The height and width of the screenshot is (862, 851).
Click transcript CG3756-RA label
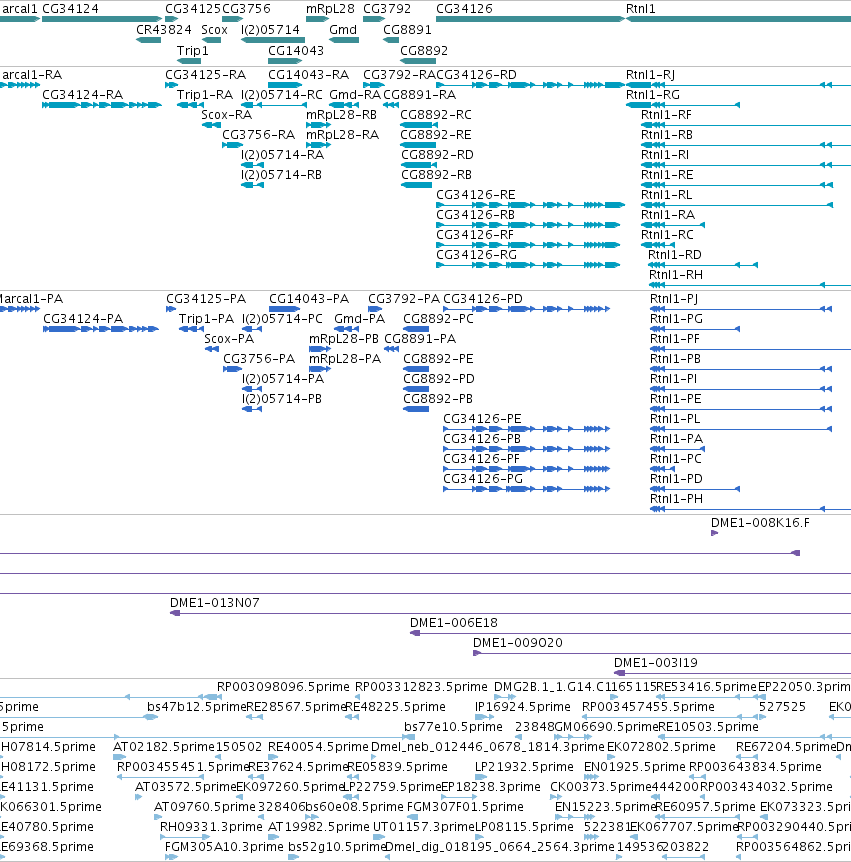258,135
